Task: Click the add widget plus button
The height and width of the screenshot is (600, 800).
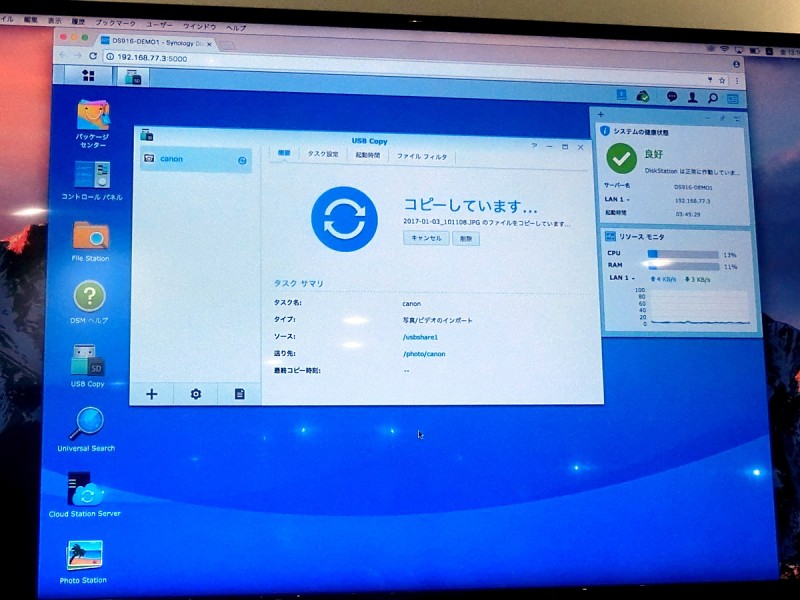Action: tap(601, 115)
